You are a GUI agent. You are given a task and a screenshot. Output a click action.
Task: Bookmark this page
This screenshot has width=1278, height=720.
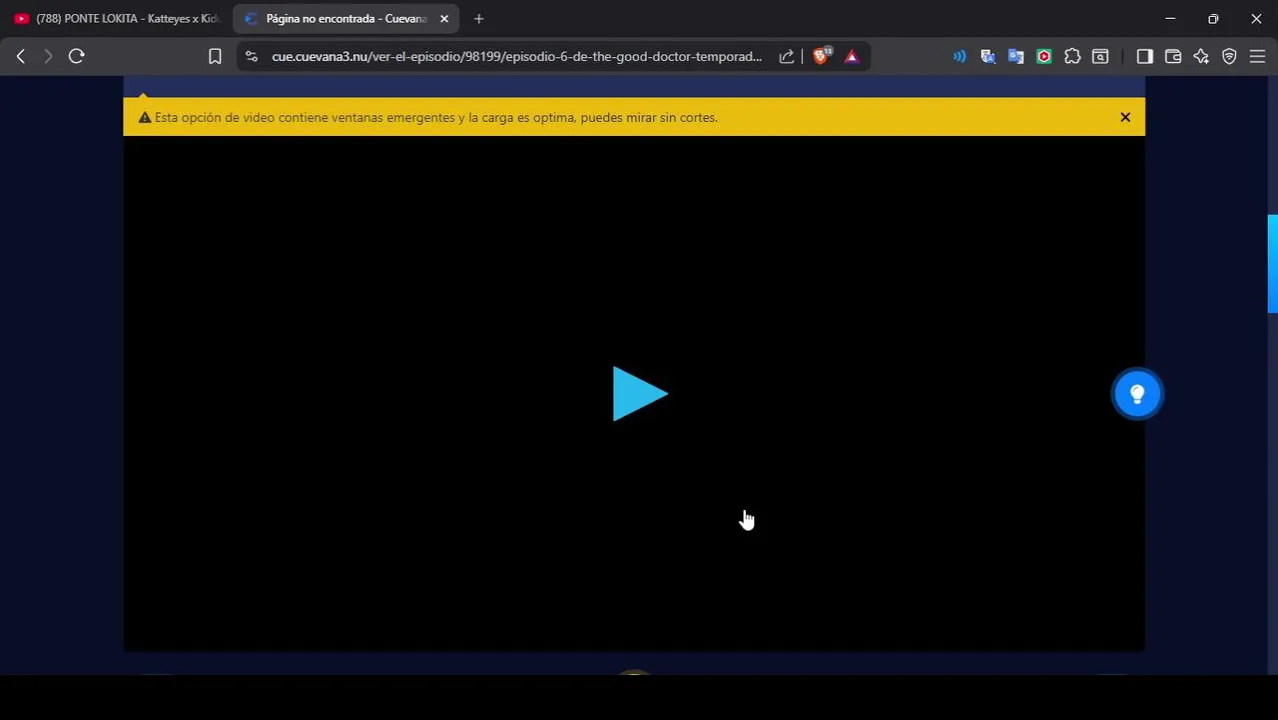coord(214,57)
